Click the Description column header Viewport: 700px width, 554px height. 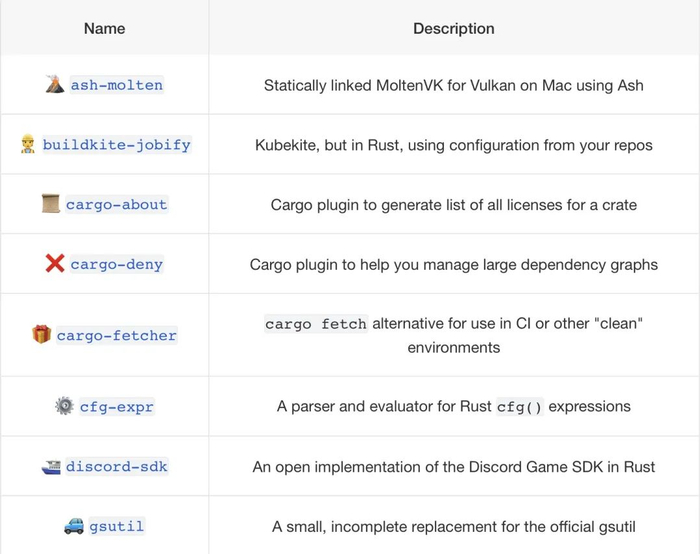click(454, 29)
